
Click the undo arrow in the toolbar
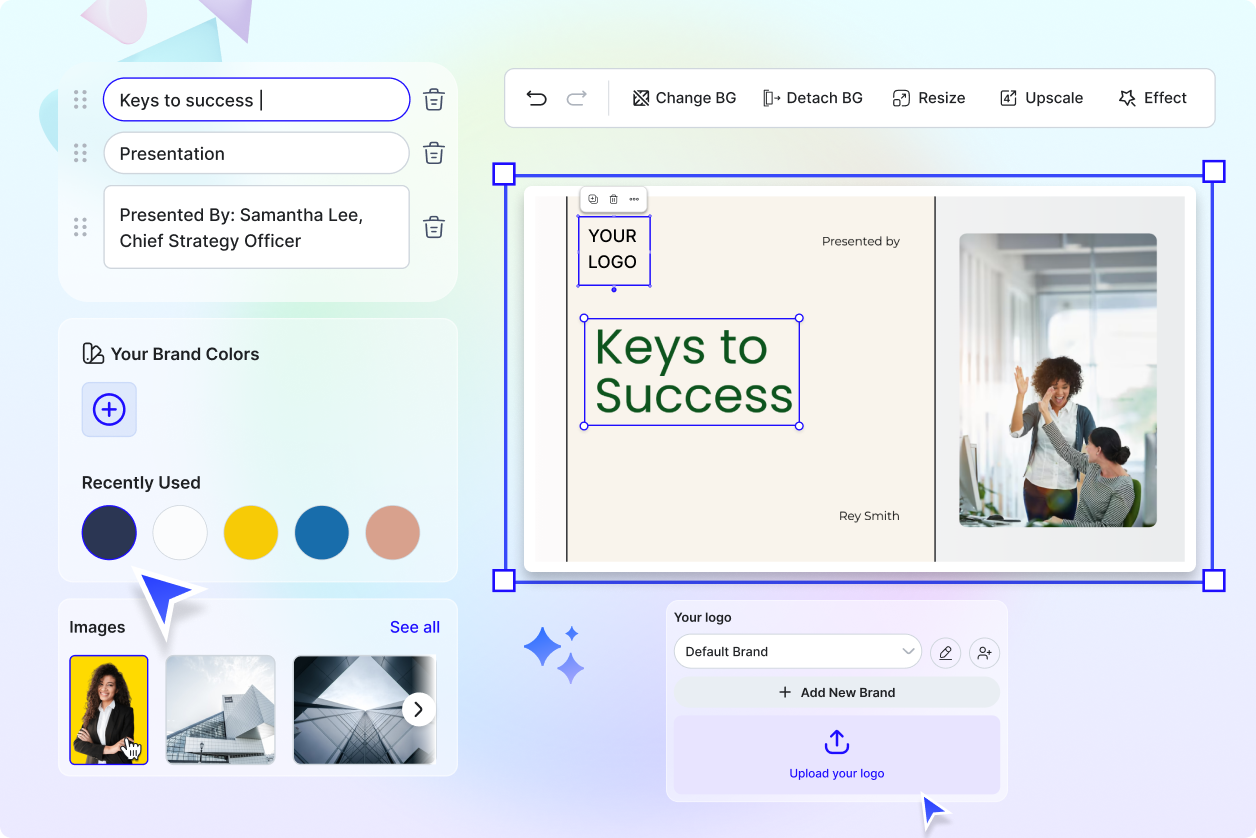[x=537, y=98]
